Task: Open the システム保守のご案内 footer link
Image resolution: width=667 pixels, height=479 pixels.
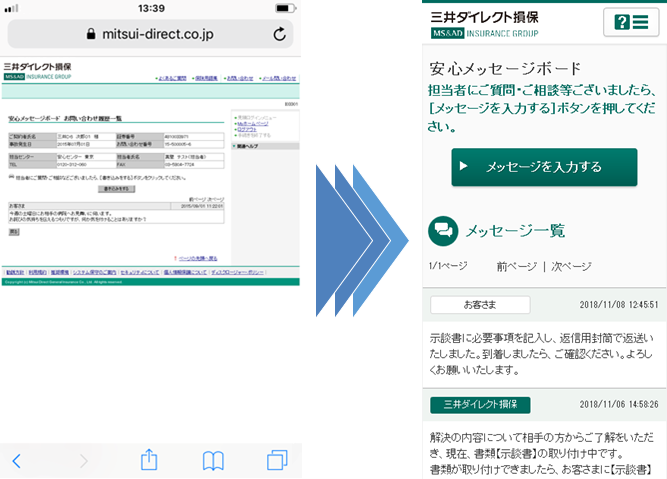Action: pyautogui.click(x=94, y=272)
